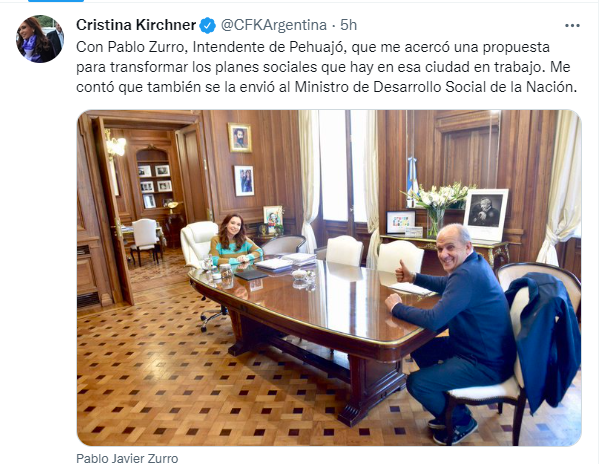Click the white flower vase in the photo

pyautogui.click(x=438, y=208)
